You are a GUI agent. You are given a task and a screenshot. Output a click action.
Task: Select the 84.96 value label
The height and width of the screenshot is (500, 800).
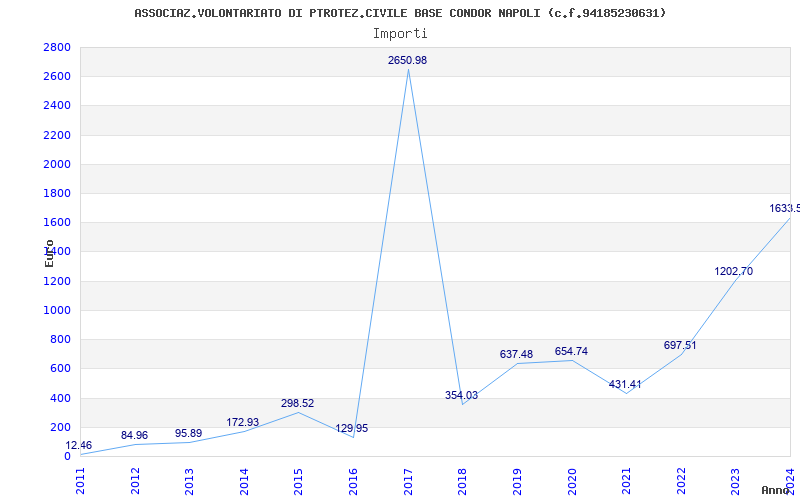[x=134, y=435]
